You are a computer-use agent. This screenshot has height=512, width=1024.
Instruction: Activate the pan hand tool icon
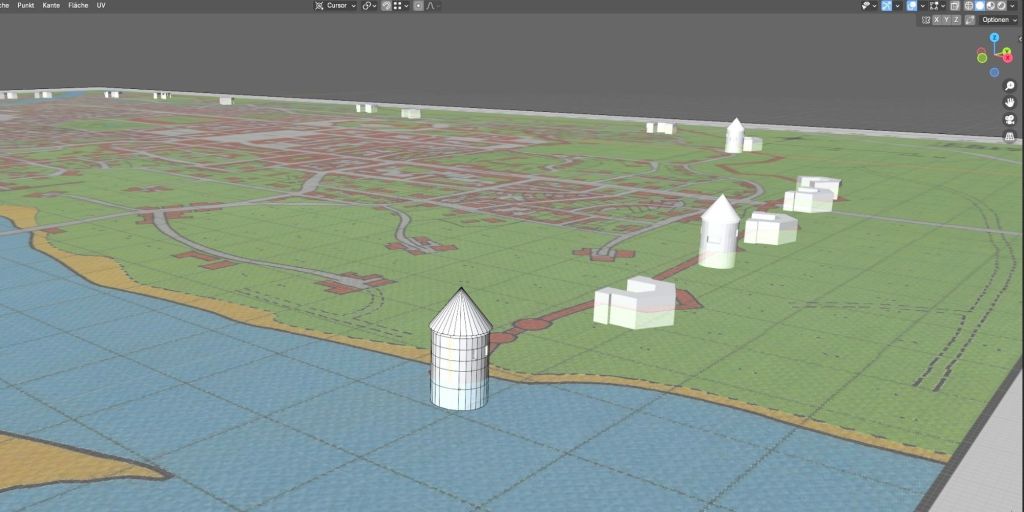click(1010, 102)
